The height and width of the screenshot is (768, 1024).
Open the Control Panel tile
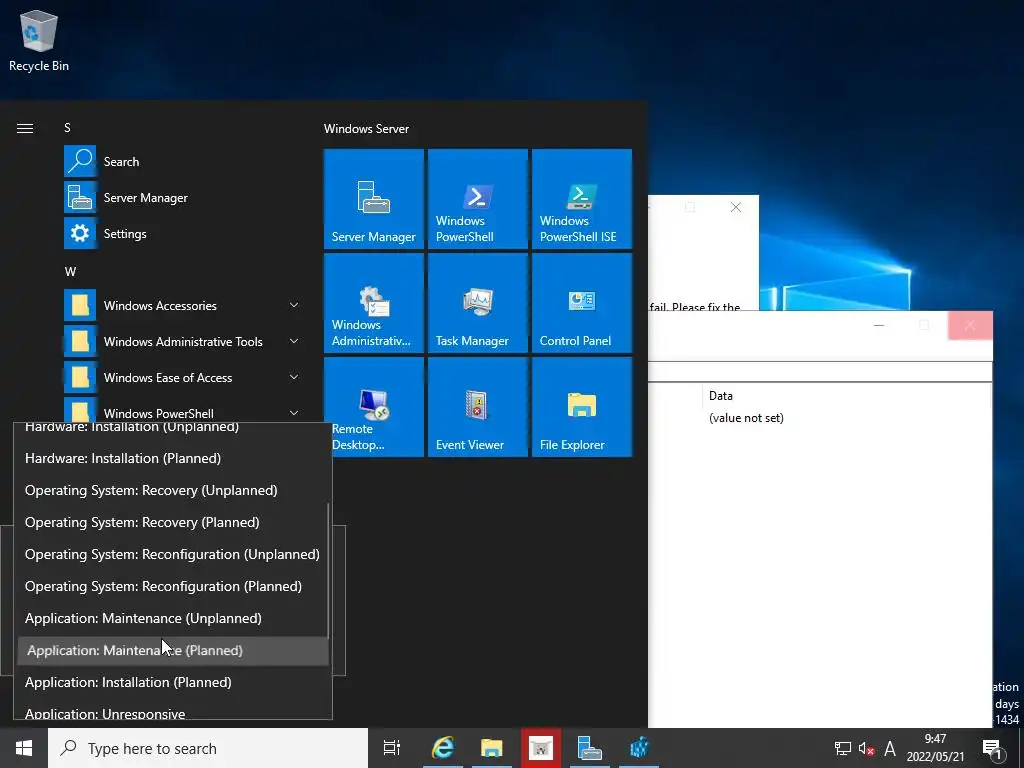(x=582, y=303)
